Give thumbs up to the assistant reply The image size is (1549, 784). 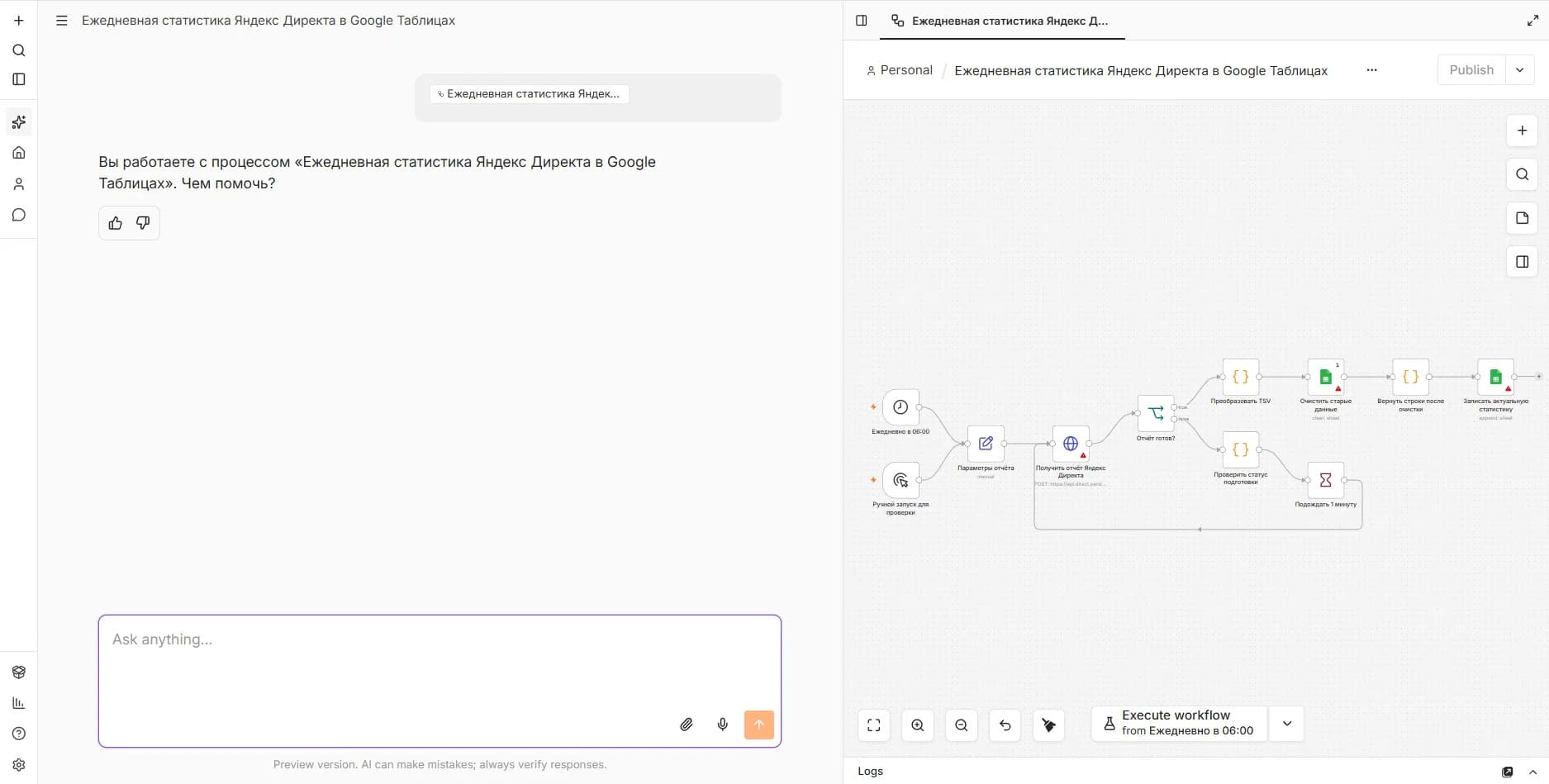tap(116, 223)
